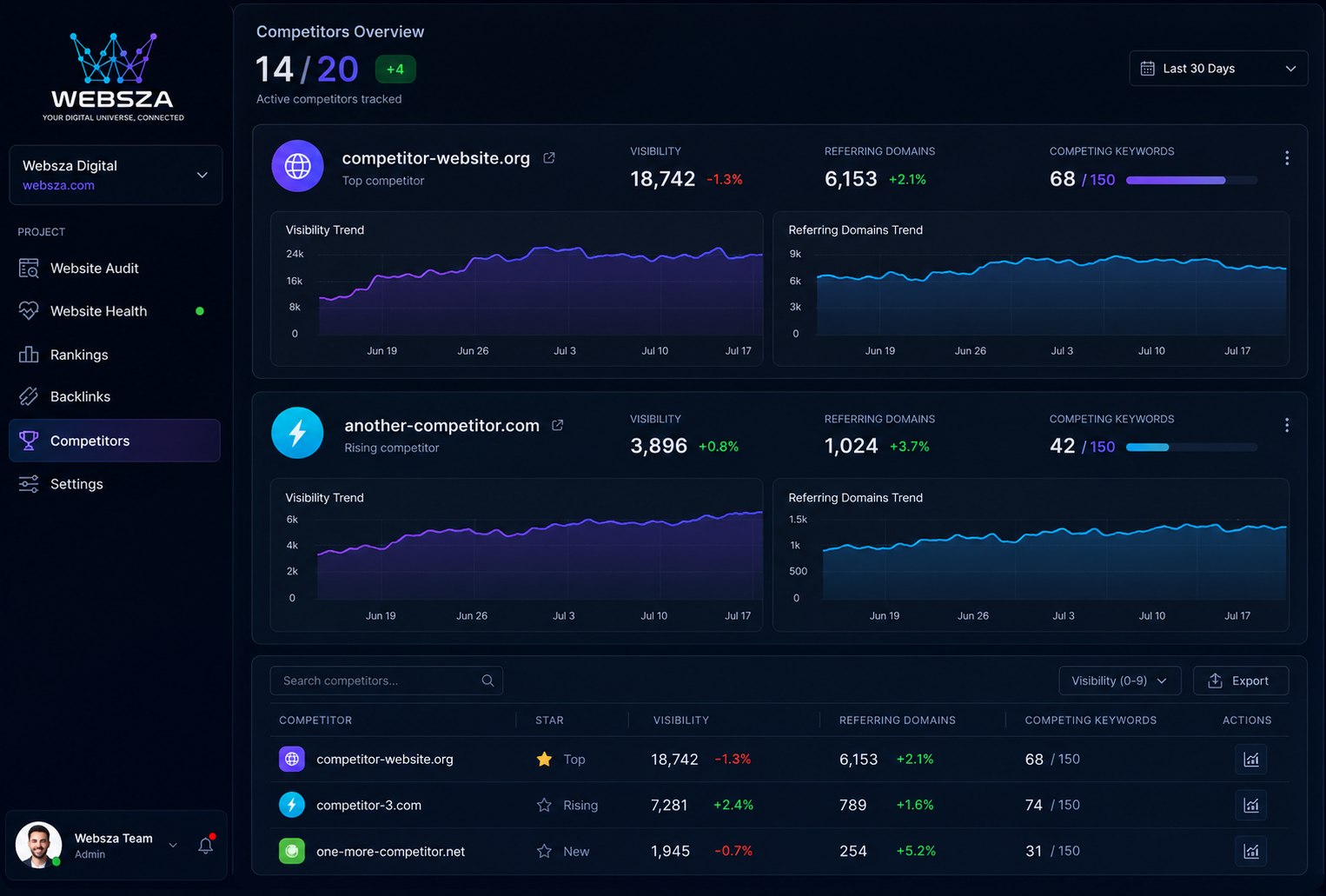This screenshot has height=896, width=1326.
Task: Click the Settings sliders icon
Action: [x=29, y=484]
